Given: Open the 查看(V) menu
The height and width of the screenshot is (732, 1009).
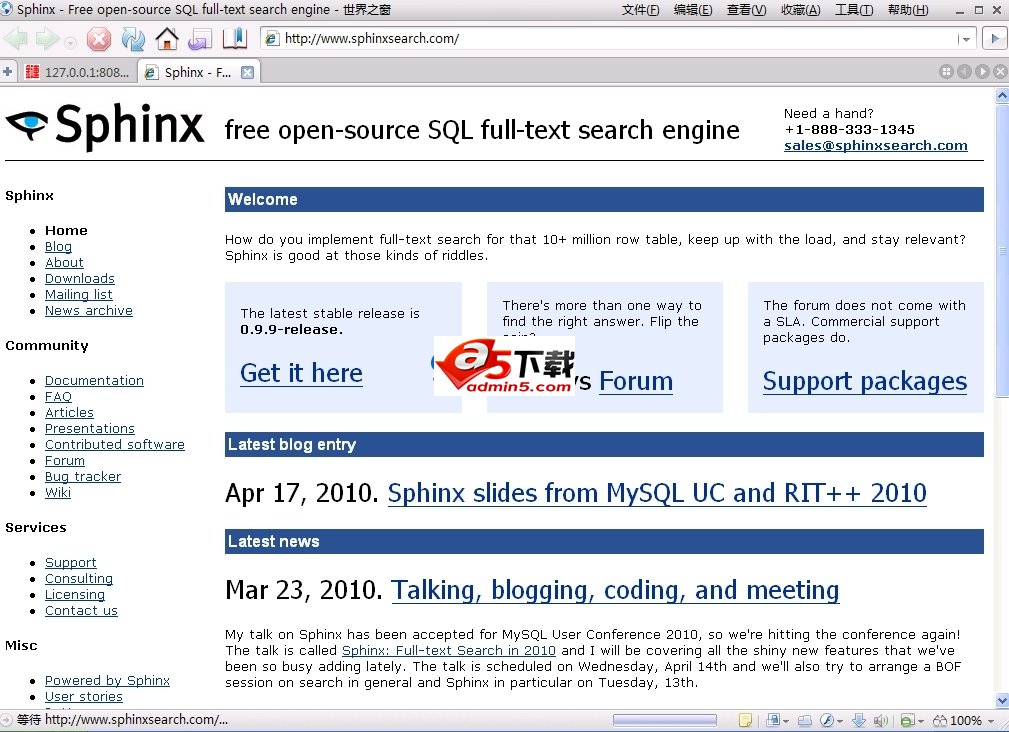Looking at the screenshot, I should coord(746,10).
